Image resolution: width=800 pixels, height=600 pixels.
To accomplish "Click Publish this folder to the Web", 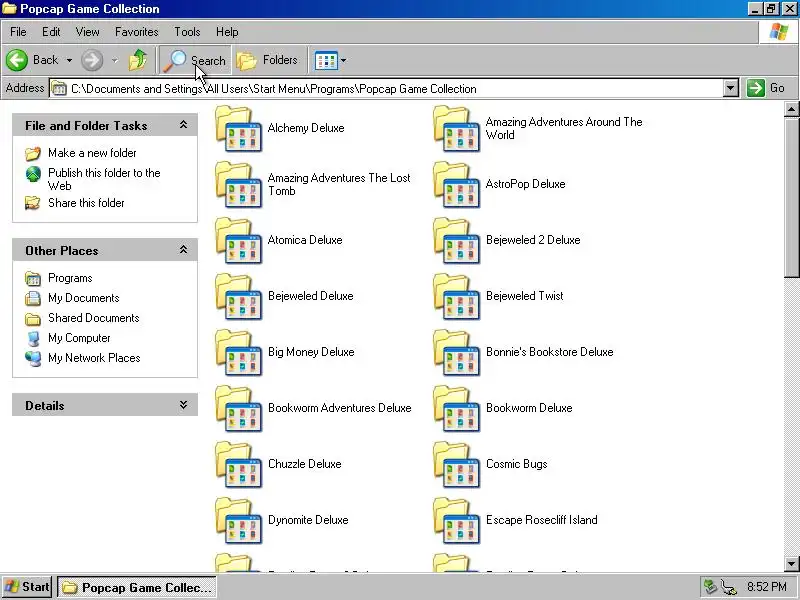I will tap(104, 179).
